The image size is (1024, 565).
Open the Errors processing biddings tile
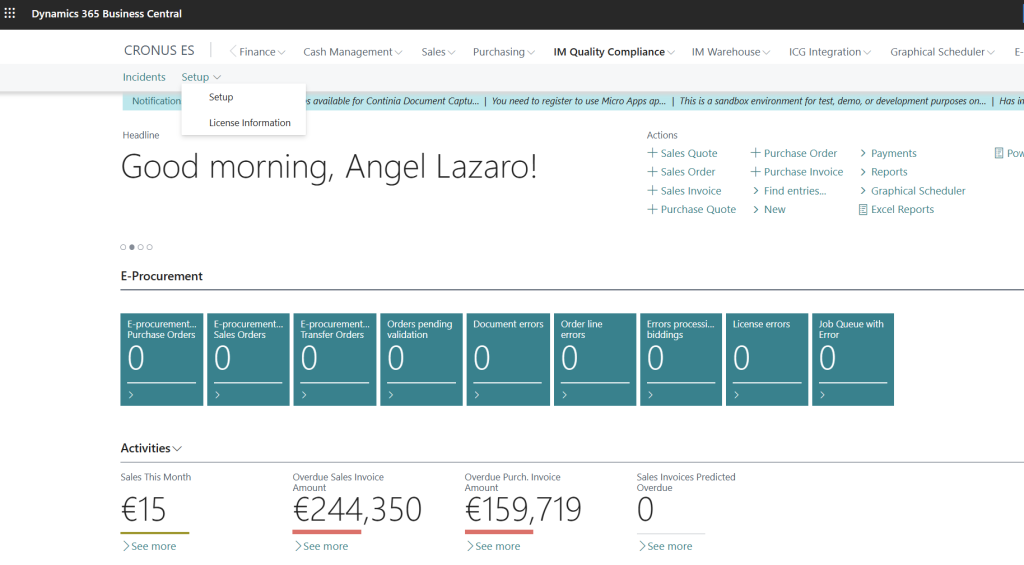tap(680, 359)
